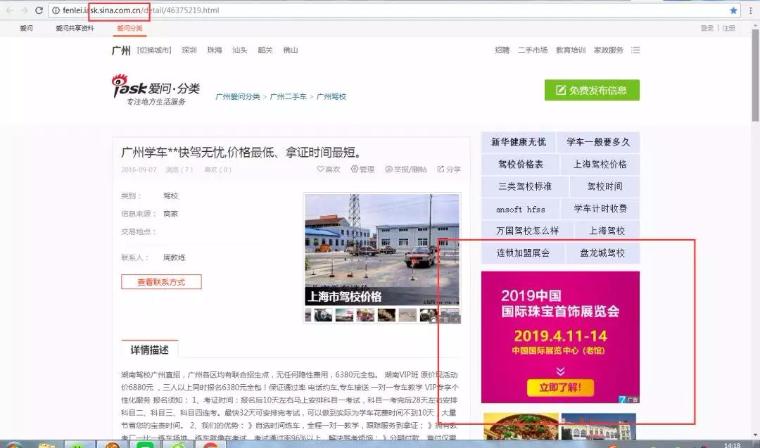
Task: Select the 爱问分类 tab
Action: (129, 28)
